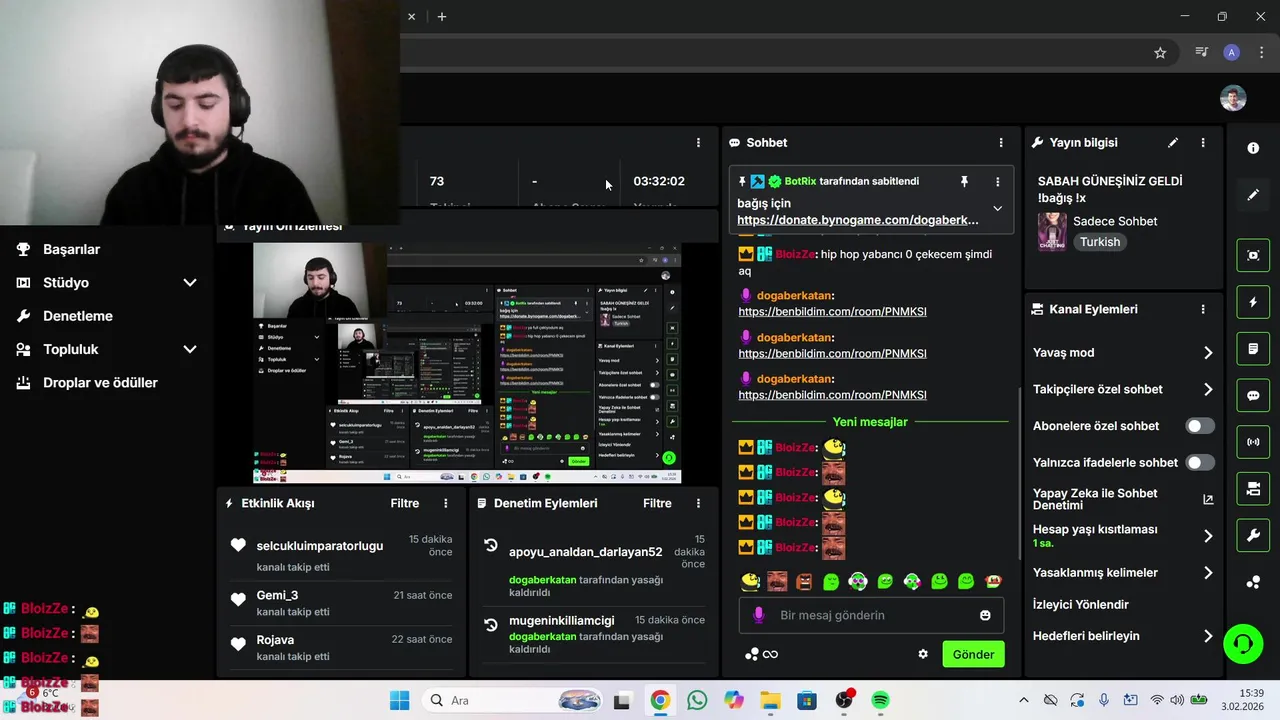Click follower Rojava in activity feed
The image size is (1280, 720).
pos(275,640)
